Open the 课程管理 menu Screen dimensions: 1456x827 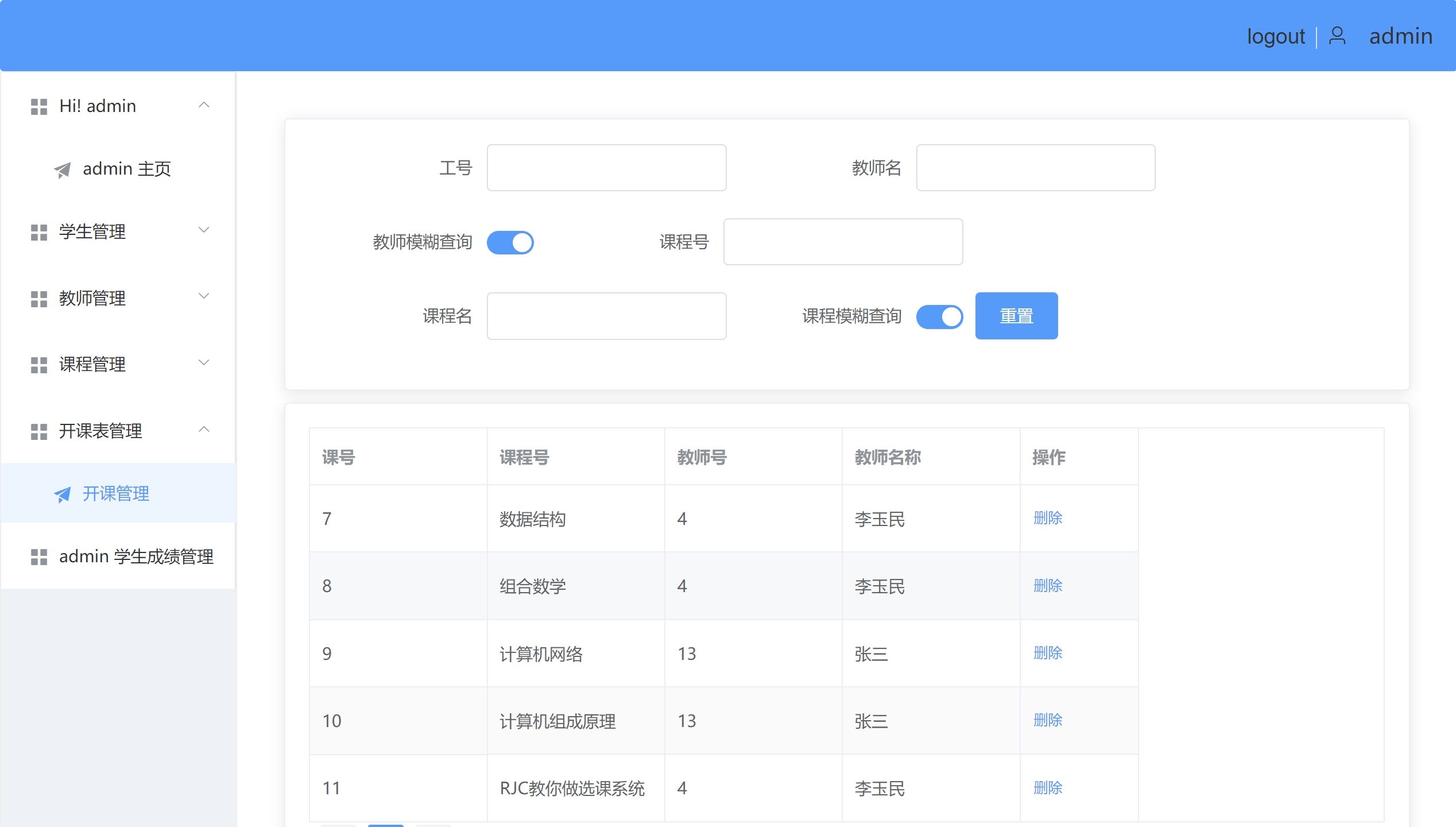tap(119, 364)
